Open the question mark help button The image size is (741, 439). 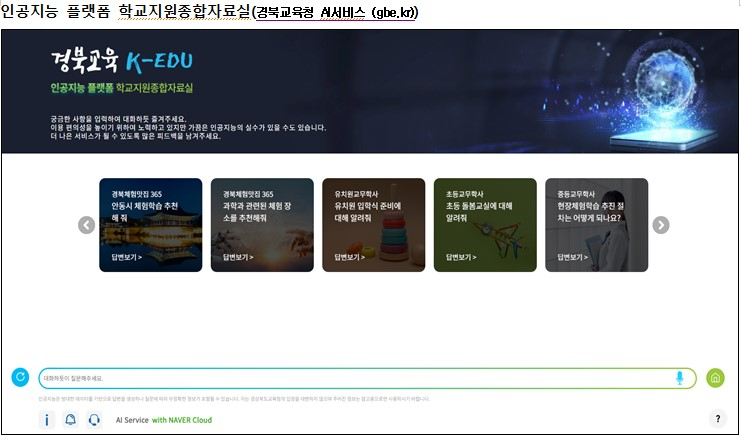pos(716,419)
